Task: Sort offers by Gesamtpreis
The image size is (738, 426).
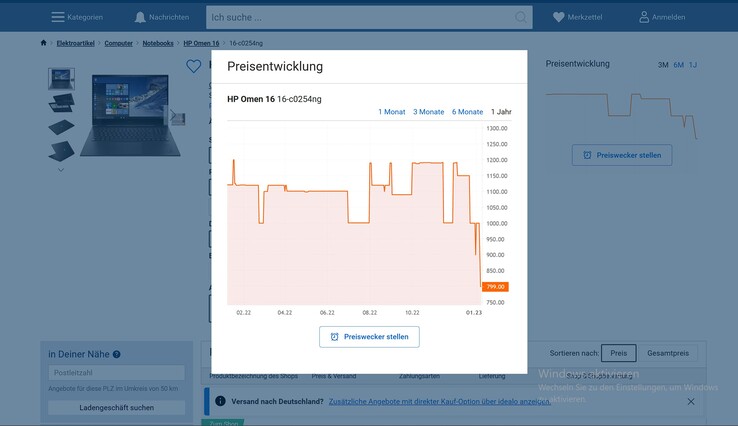Action: pyautogui.click(x=668, y=353)
